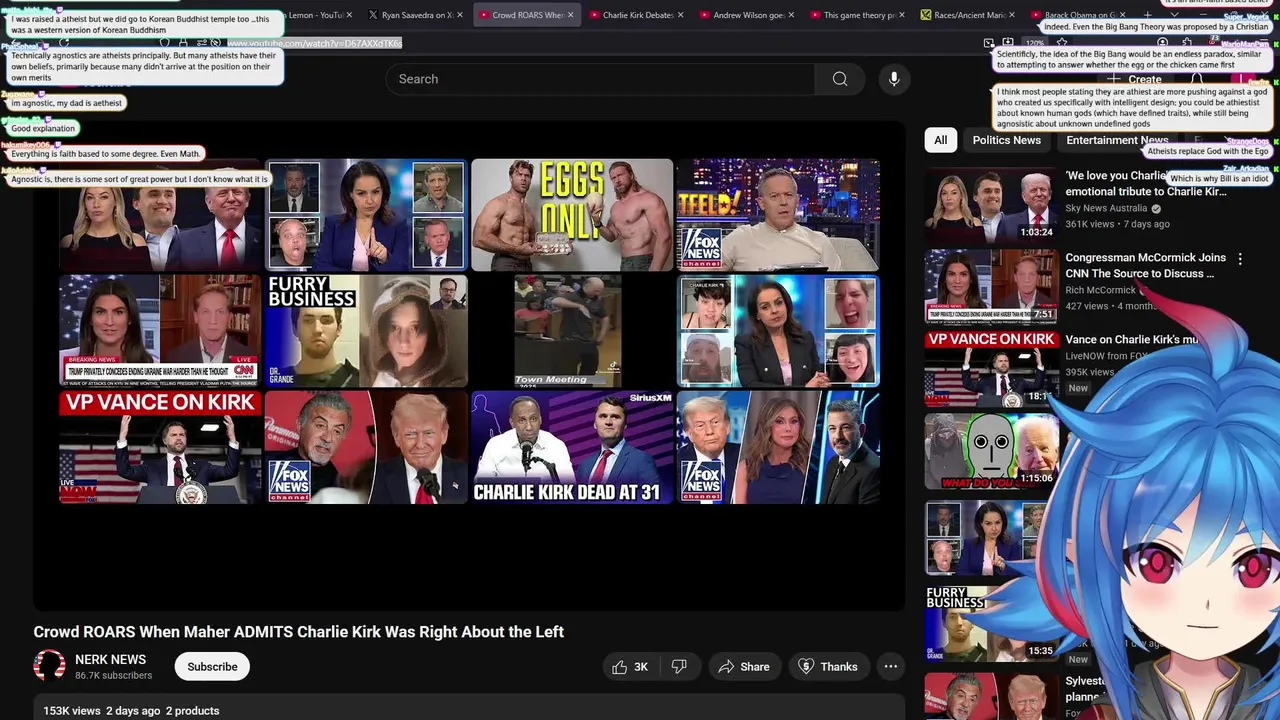The height and width of the screenshot is (720, 1280).
Task: Open the Fox News Kimmel end-screen thumbnail in bottom row
Action: click(778, 447)
